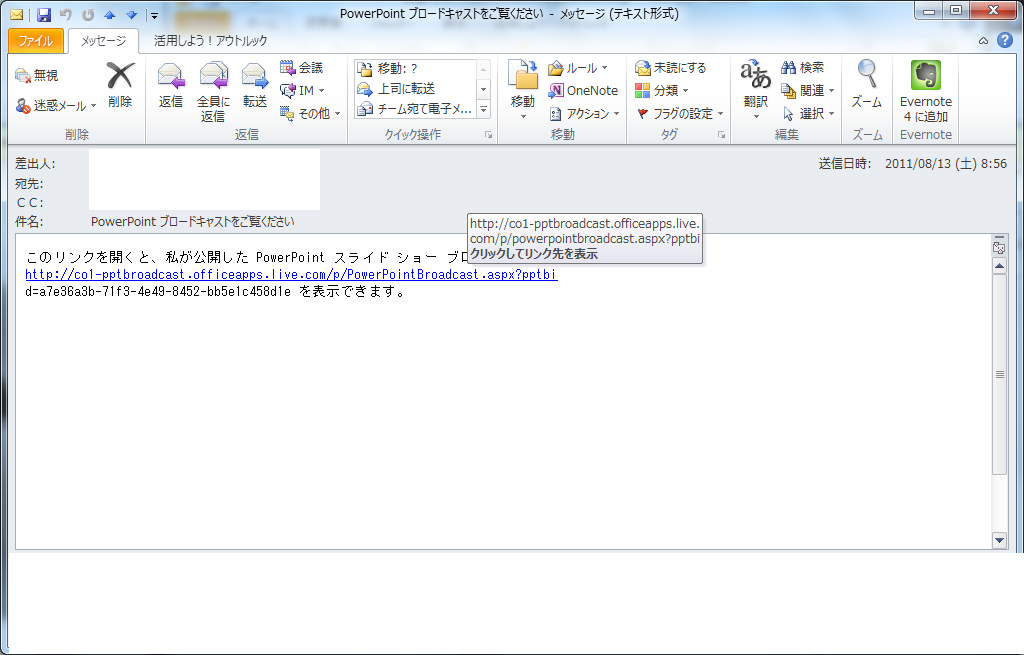
Task: Go to previous item with the up arrow
Action: [x=110, y=14]
